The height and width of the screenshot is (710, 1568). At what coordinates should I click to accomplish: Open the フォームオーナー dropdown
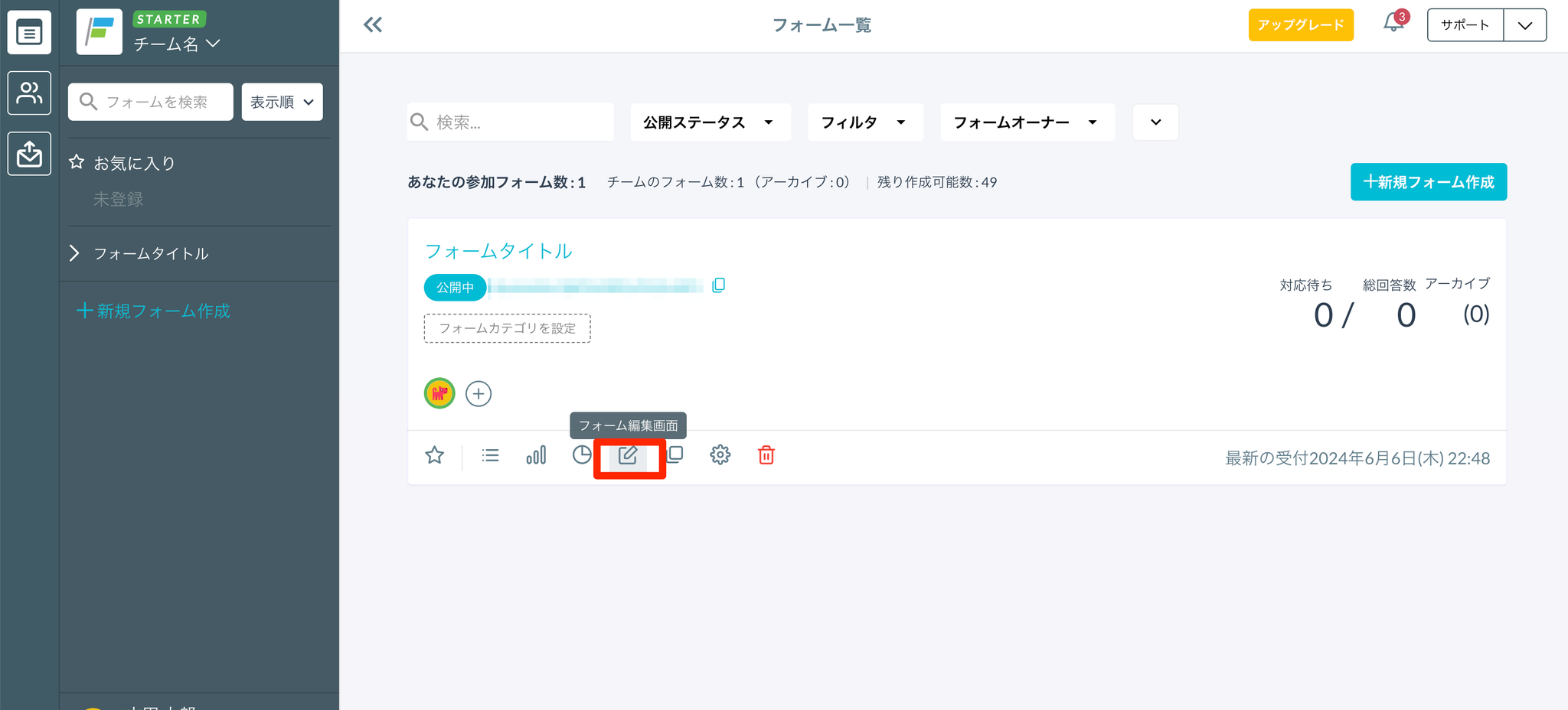[x=1027, y=122]
